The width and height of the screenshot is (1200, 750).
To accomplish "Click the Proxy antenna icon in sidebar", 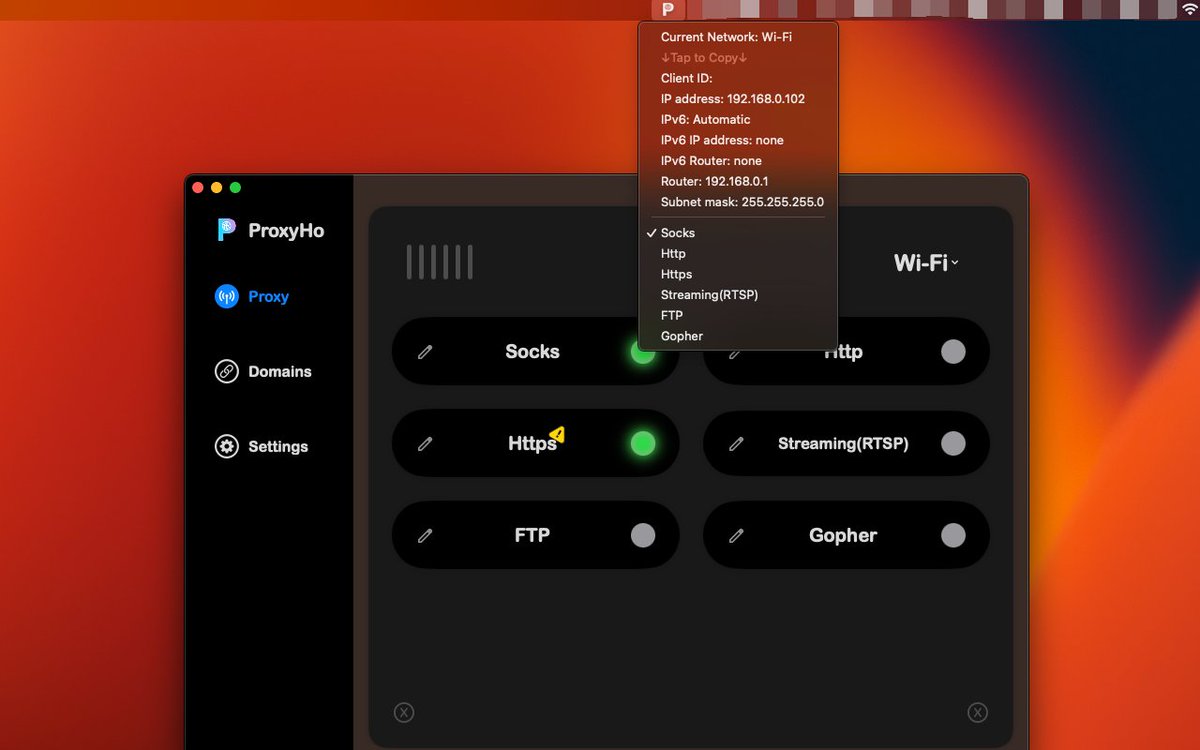I will (227, 296).
